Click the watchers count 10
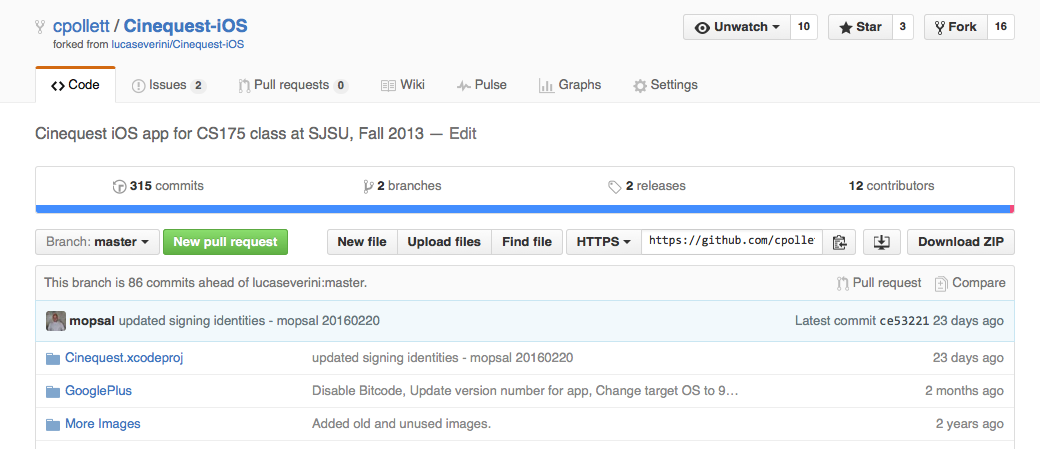 pyautogui.click(x=803, y=27)
